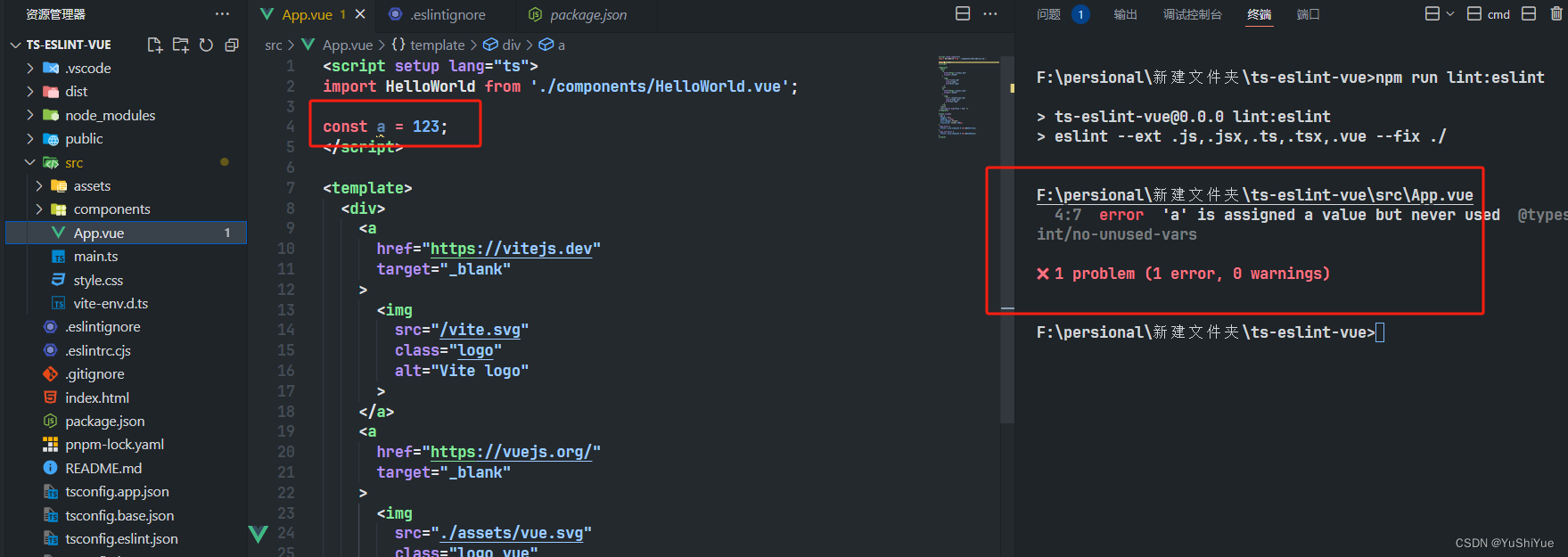Collapse all folders in explorer

232,45
